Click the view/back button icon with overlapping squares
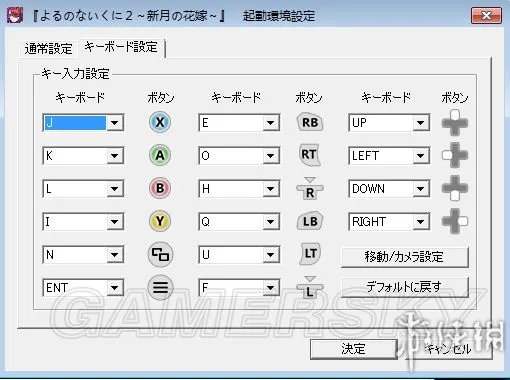The image size is (510, 380). click(160, 254)
